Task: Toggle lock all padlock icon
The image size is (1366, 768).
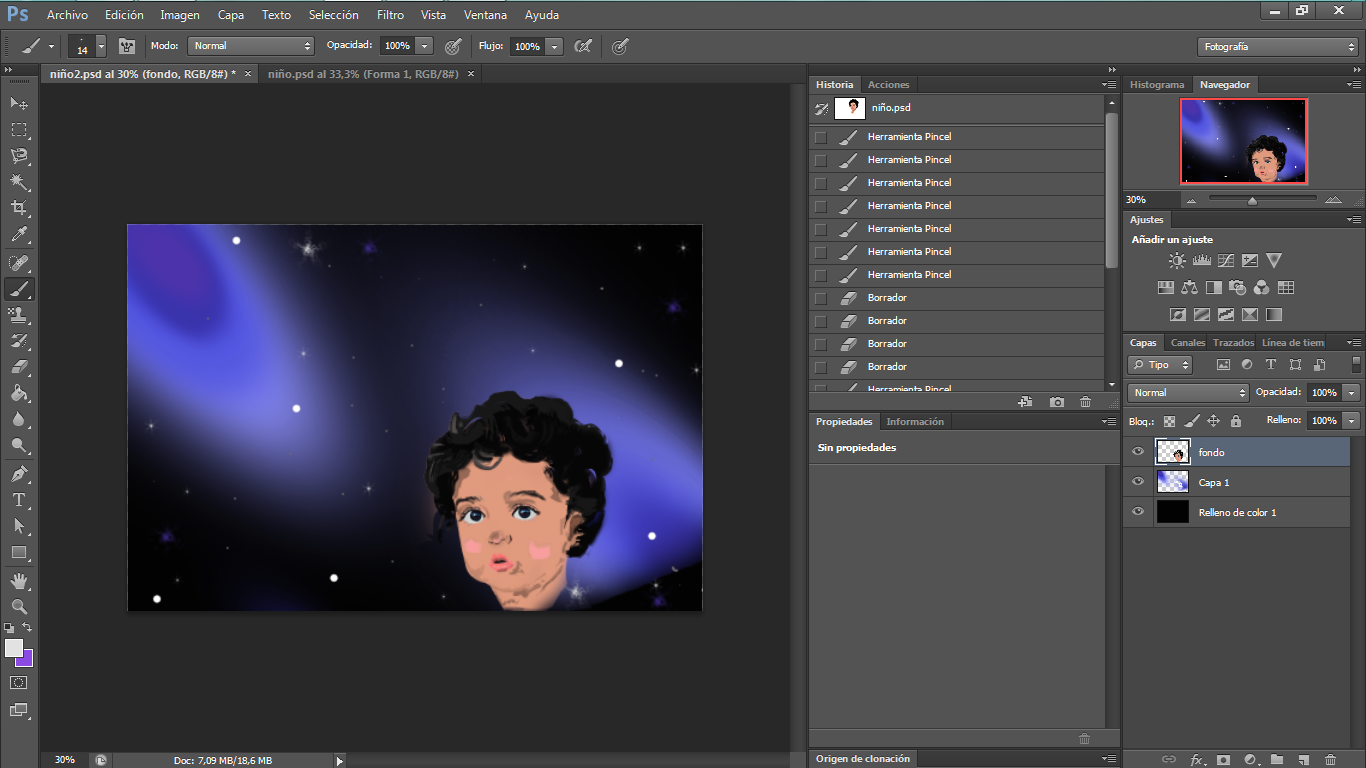Action: (x=1235, y=421)
